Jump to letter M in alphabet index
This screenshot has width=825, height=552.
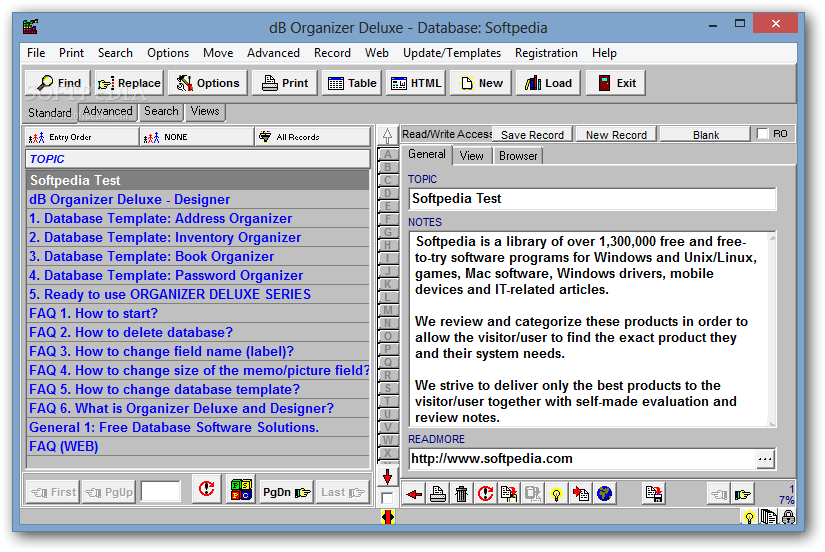click(388, 310)
